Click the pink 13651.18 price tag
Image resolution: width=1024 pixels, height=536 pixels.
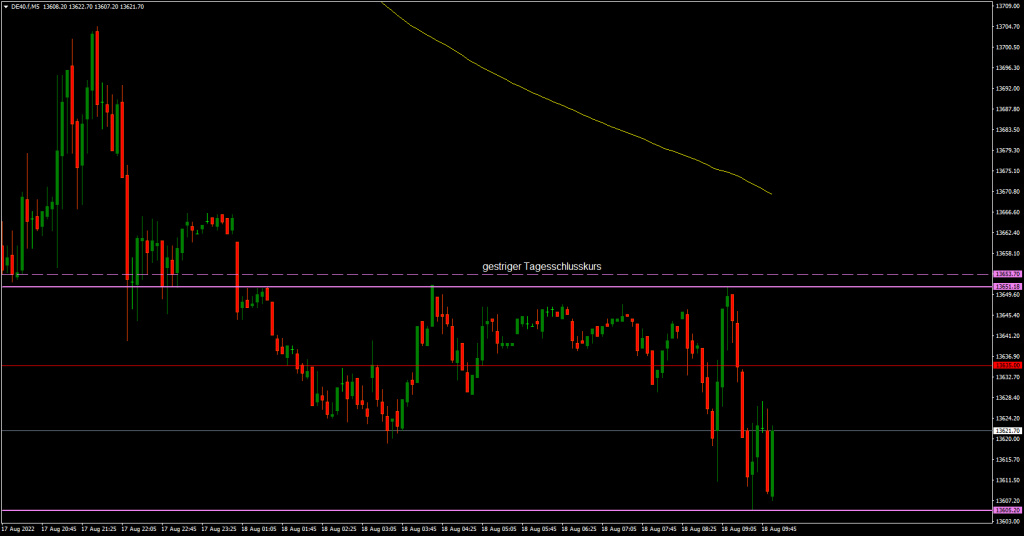(1006, 287)
